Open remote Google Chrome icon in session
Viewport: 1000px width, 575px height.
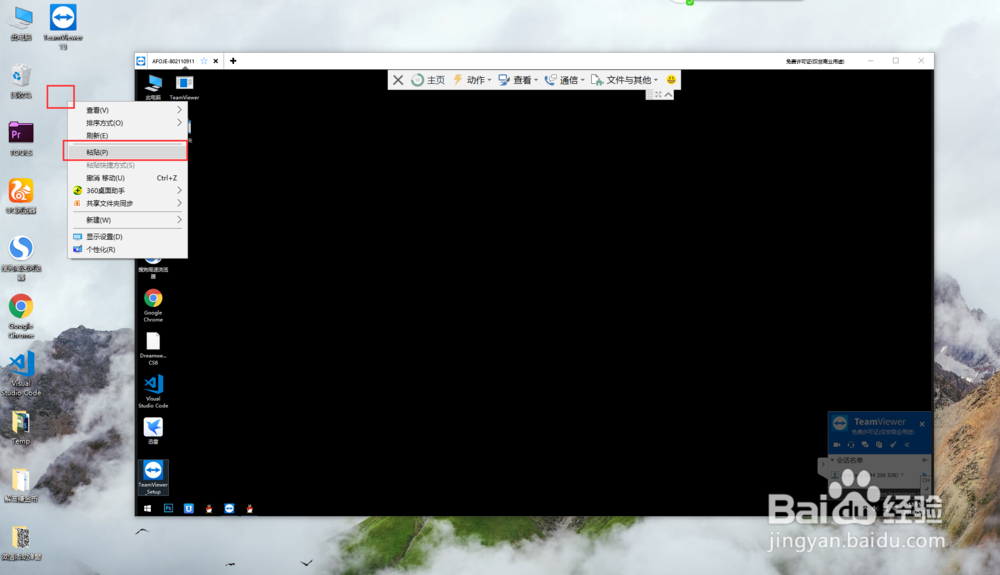[153, 305]
